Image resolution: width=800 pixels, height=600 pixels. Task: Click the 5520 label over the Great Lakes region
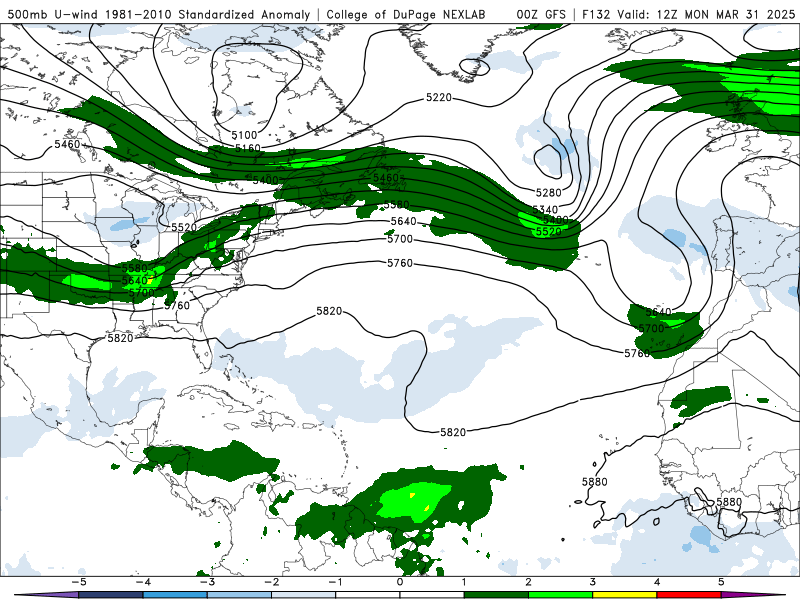[184, 227]
